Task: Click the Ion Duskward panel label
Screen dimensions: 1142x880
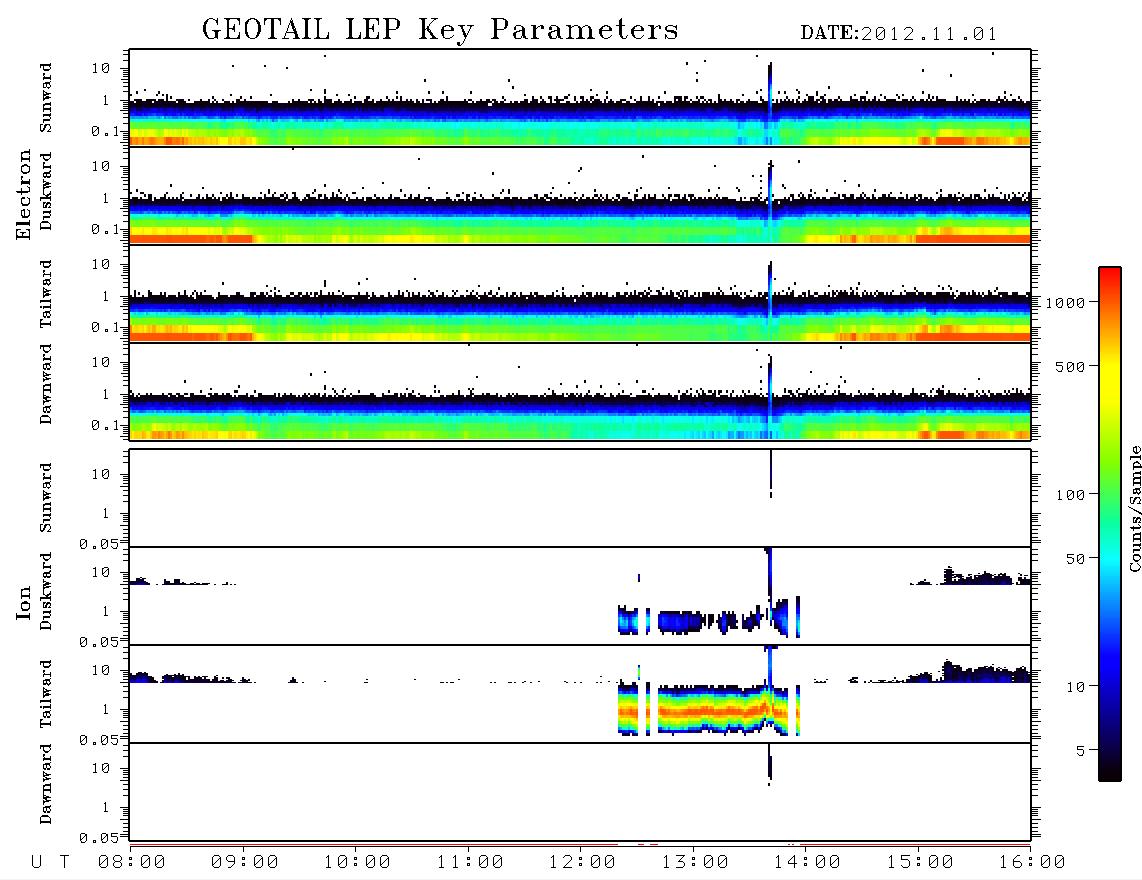Action: (x=46, y=592)
